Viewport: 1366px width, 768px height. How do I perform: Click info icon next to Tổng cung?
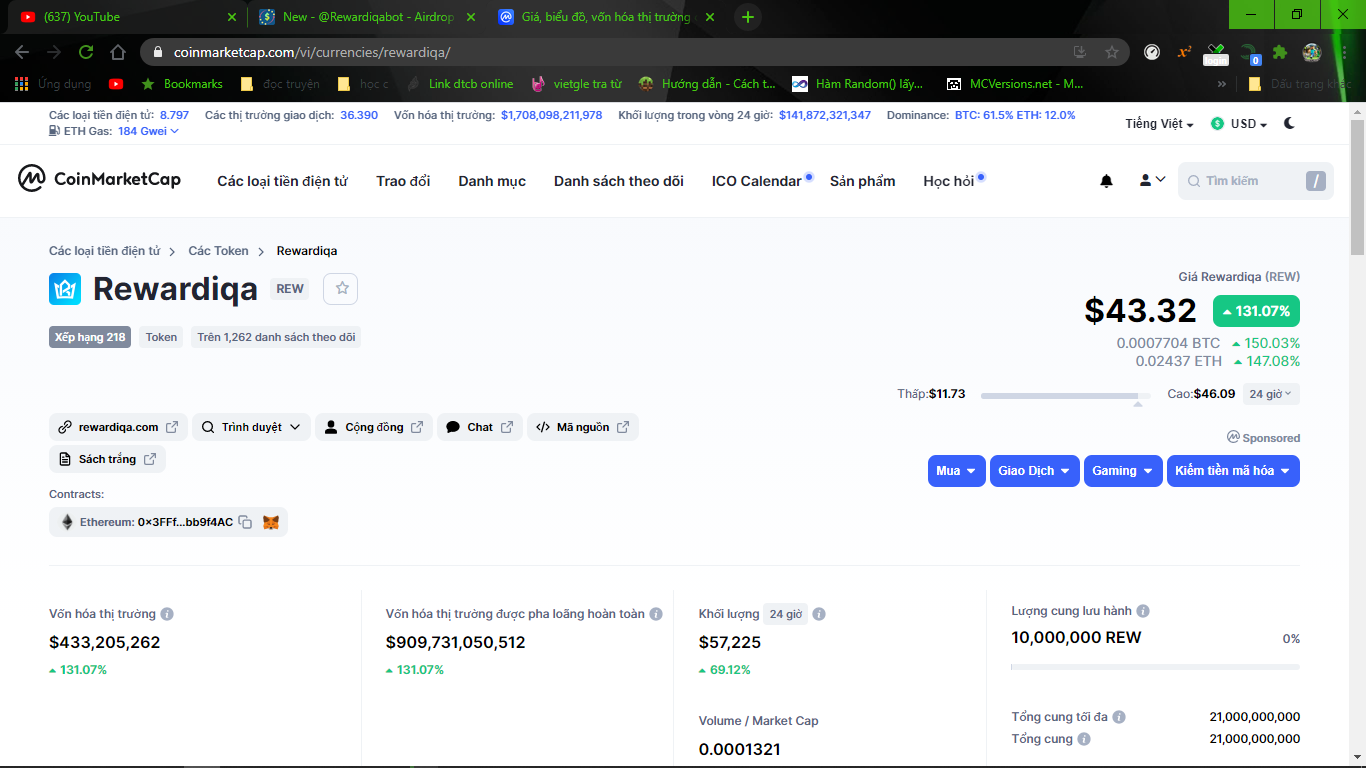1084,739
